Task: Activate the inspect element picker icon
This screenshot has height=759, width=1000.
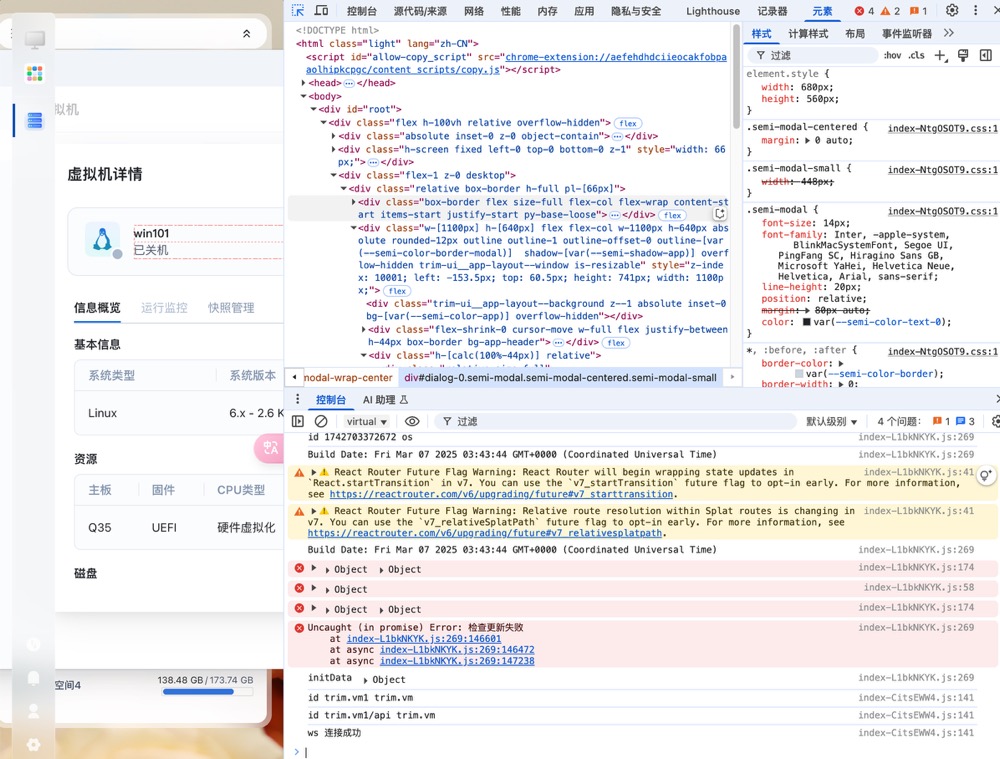Action: point(298,10)
